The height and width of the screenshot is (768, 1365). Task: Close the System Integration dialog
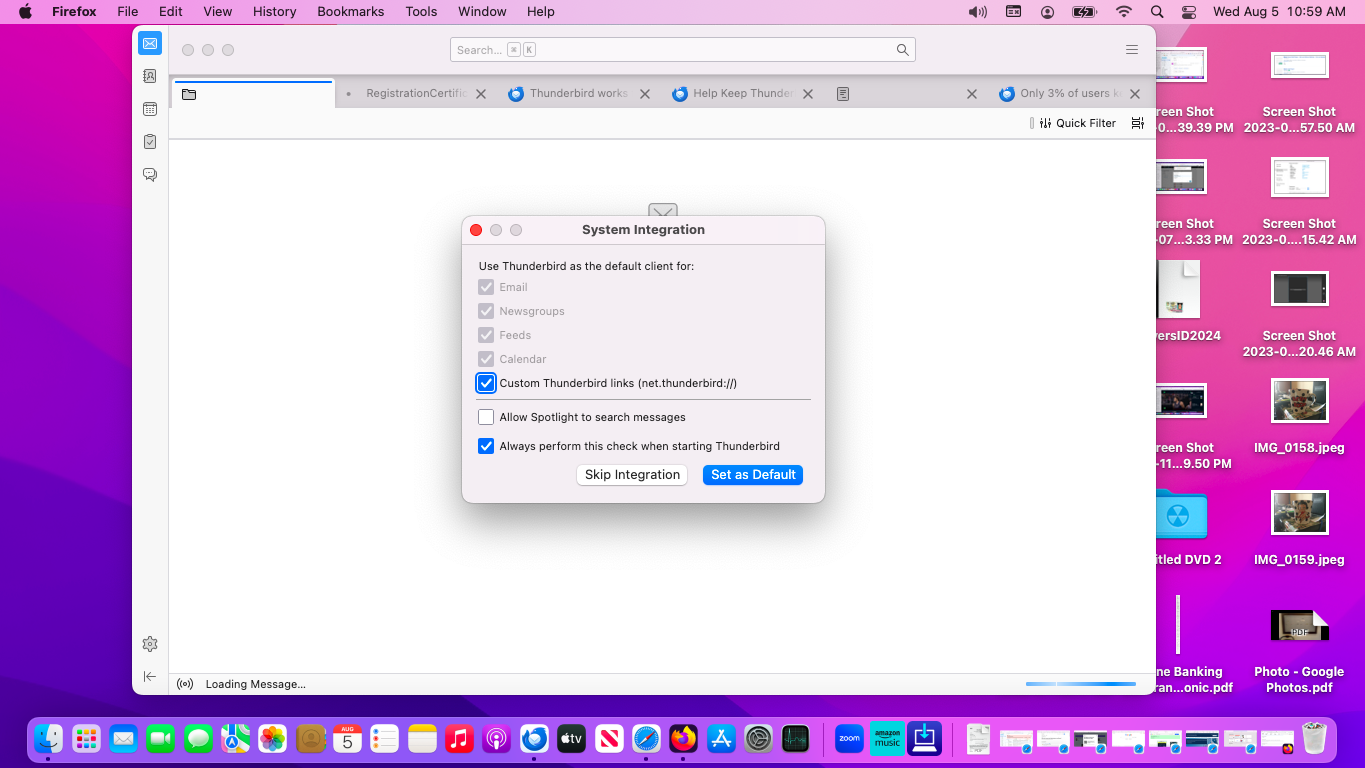click(x=476, y=230)
